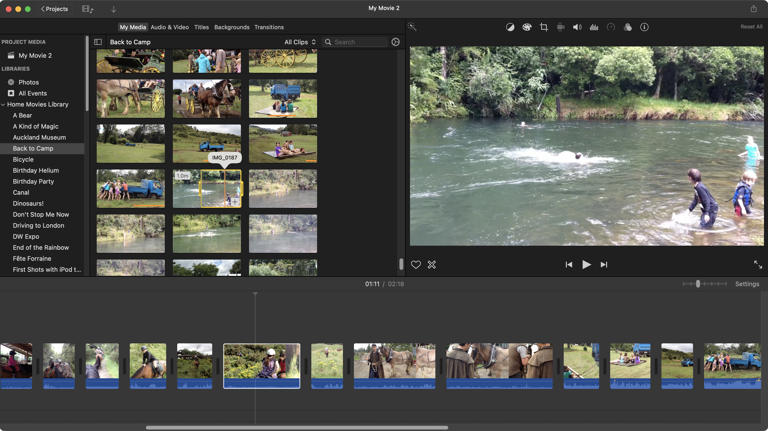768x431 pixels.
Task: Open the Titles tab
Action: 201,27
